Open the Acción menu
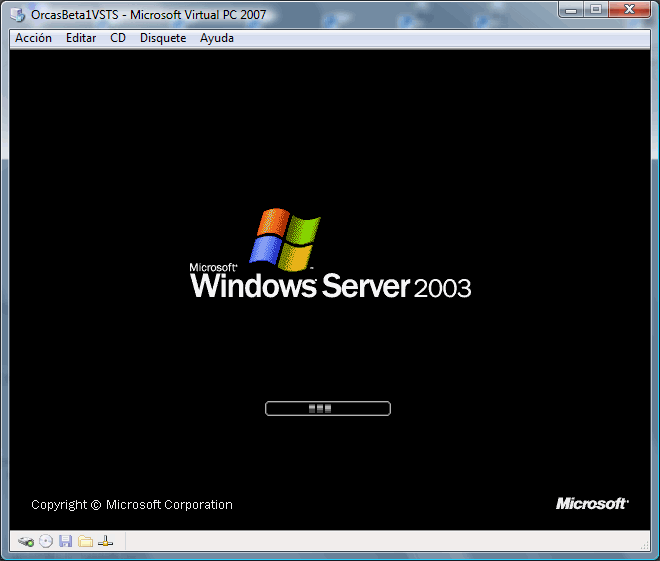The image size is (660, 561). (33, 38)
